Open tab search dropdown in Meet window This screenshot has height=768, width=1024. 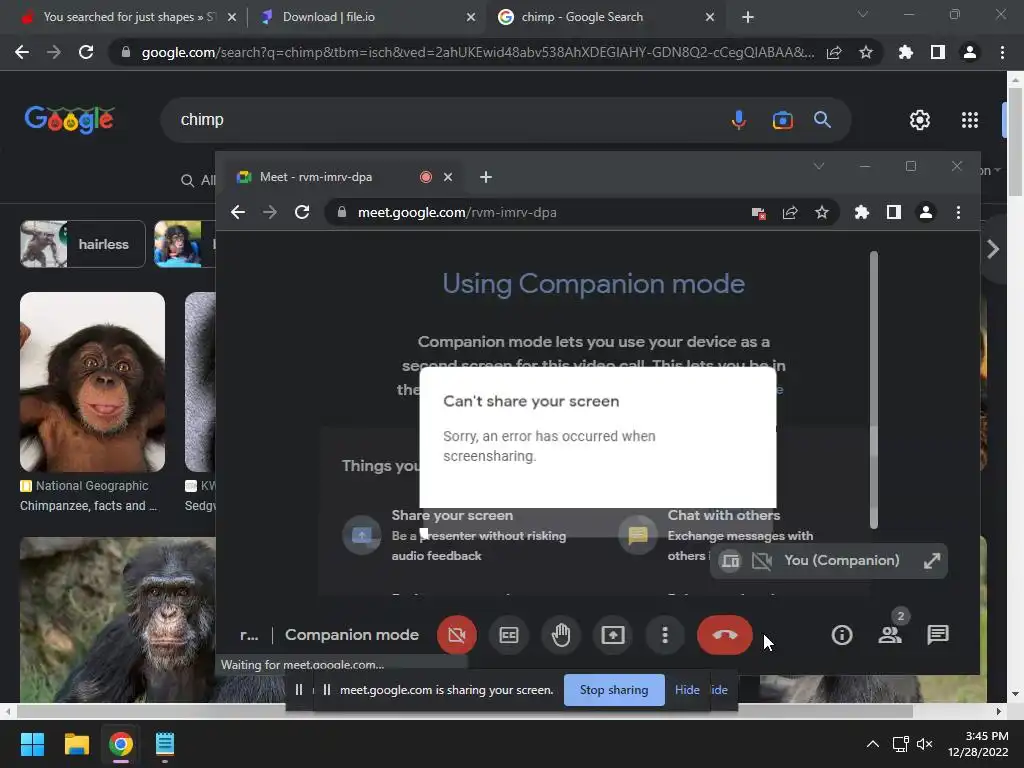(x=819, y=167)
